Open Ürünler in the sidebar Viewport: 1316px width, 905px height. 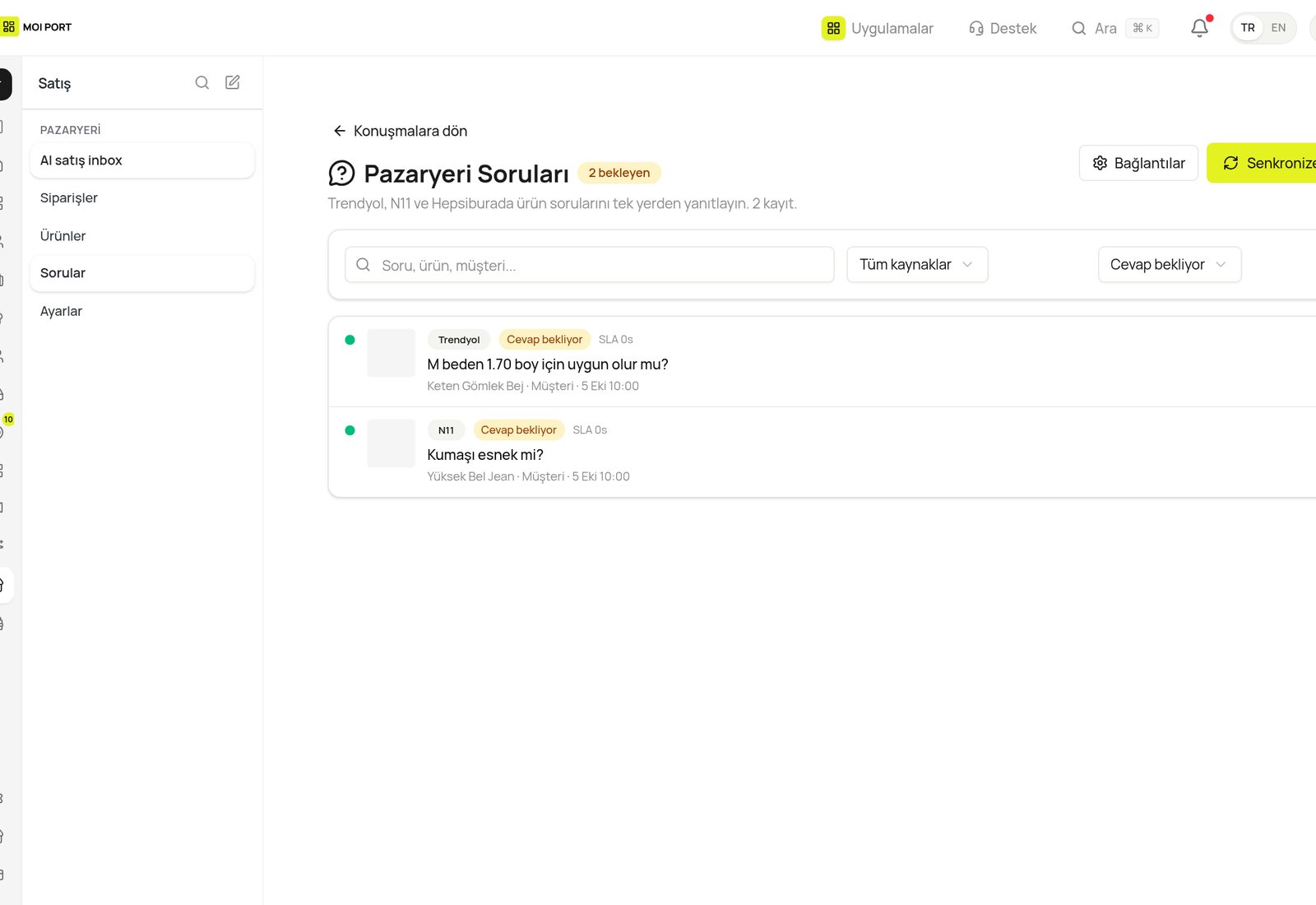click(x=142, y=235)
